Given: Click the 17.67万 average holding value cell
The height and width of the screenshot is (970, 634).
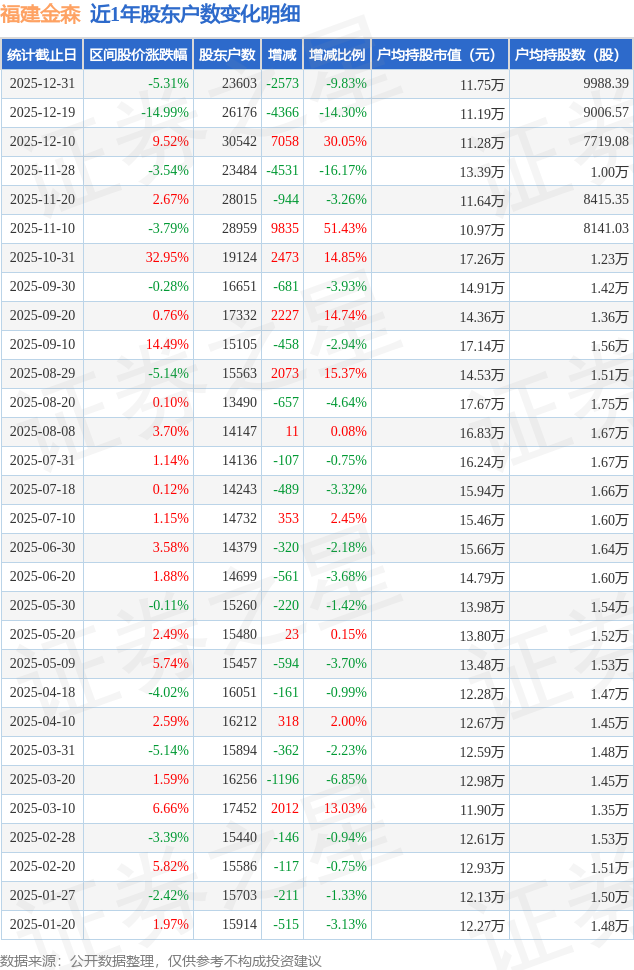Looking at the screenshot, I should pos(481,403).
